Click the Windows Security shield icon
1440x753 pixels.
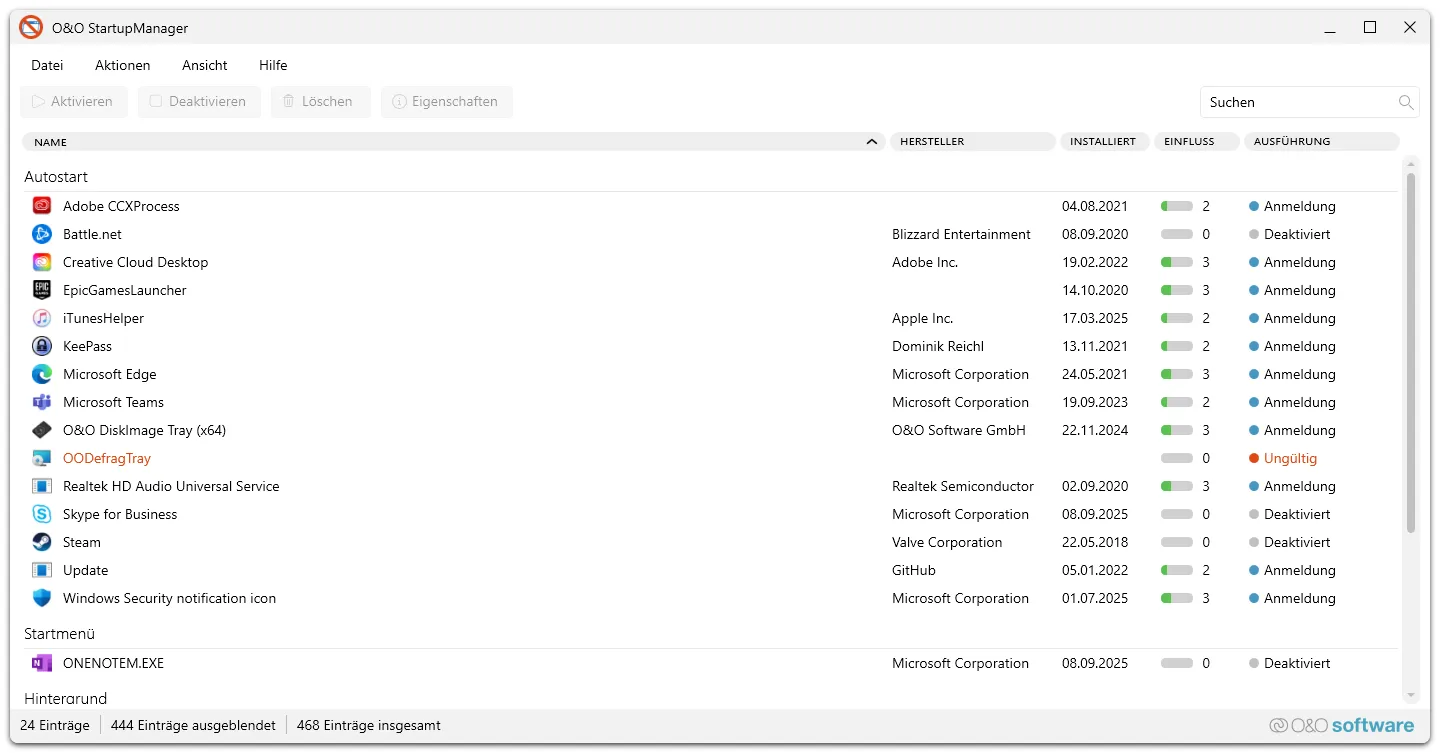[x=42, y=598]
